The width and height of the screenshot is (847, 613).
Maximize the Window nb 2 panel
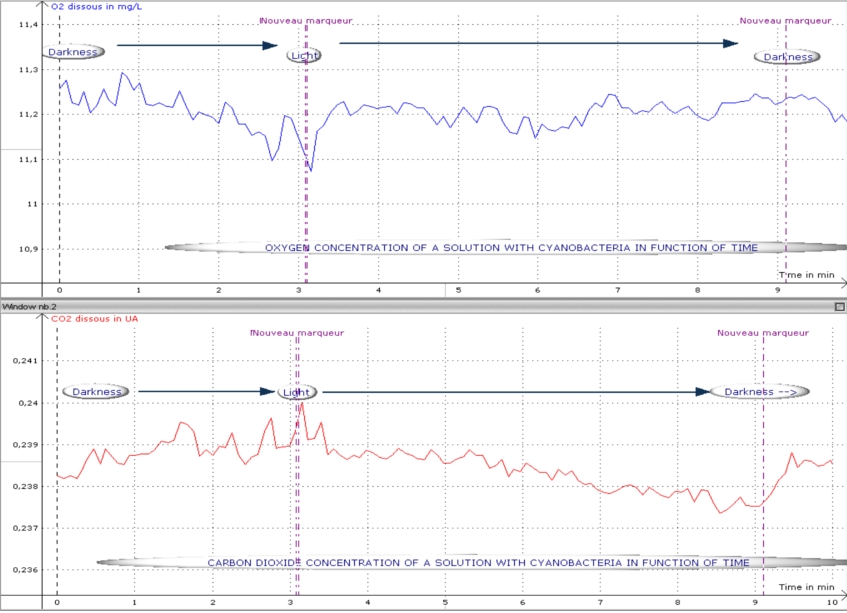coord(839,305)
